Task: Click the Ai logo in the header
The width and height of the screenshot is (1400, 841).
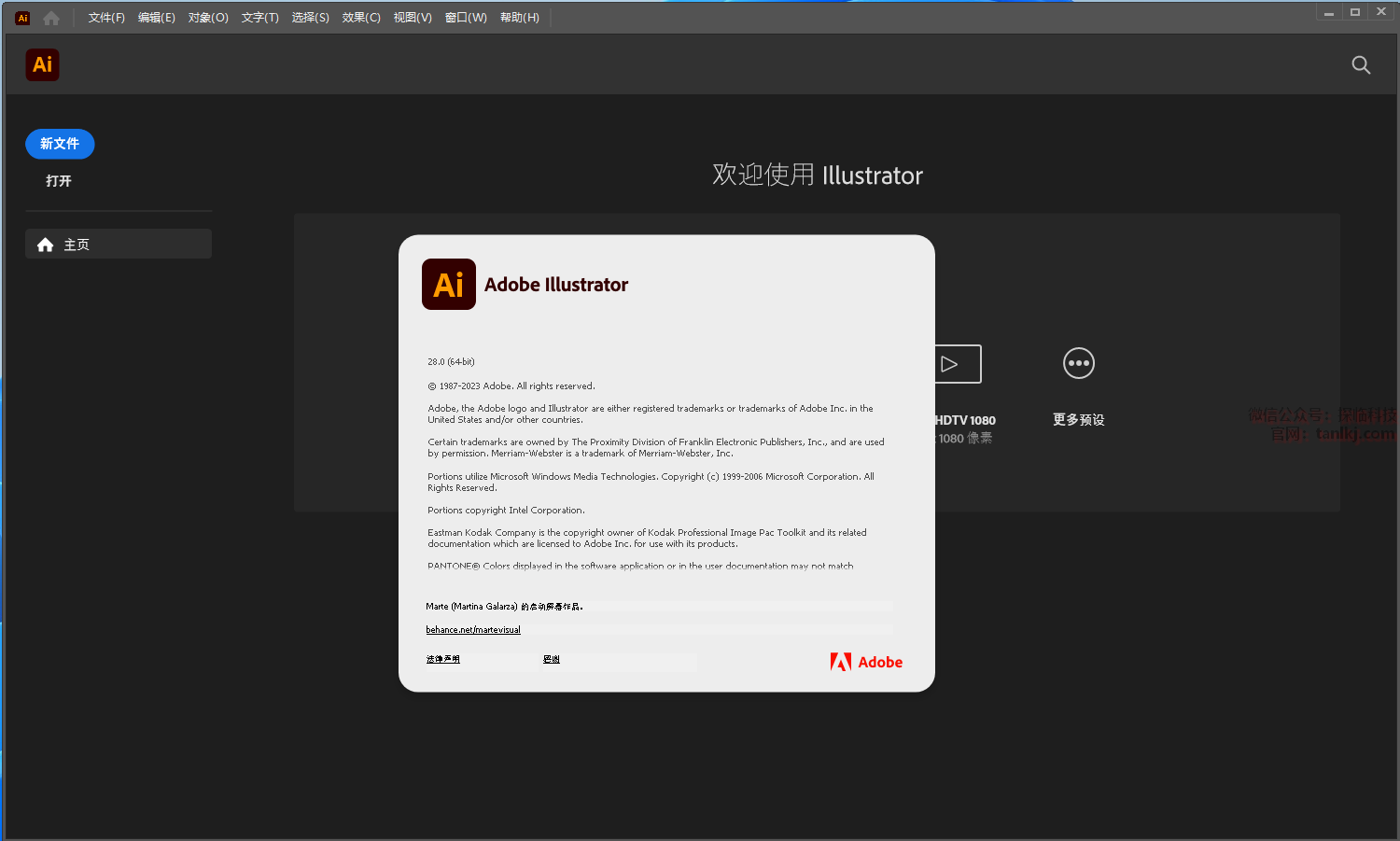Action: pyautogui.click(x=42, y=64)
